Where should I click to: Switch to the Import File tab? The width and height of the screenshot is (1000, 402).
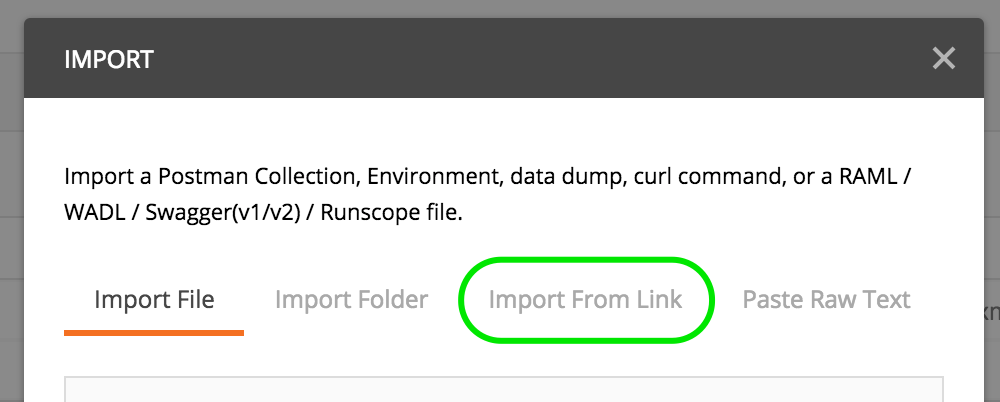click(154, 299)
